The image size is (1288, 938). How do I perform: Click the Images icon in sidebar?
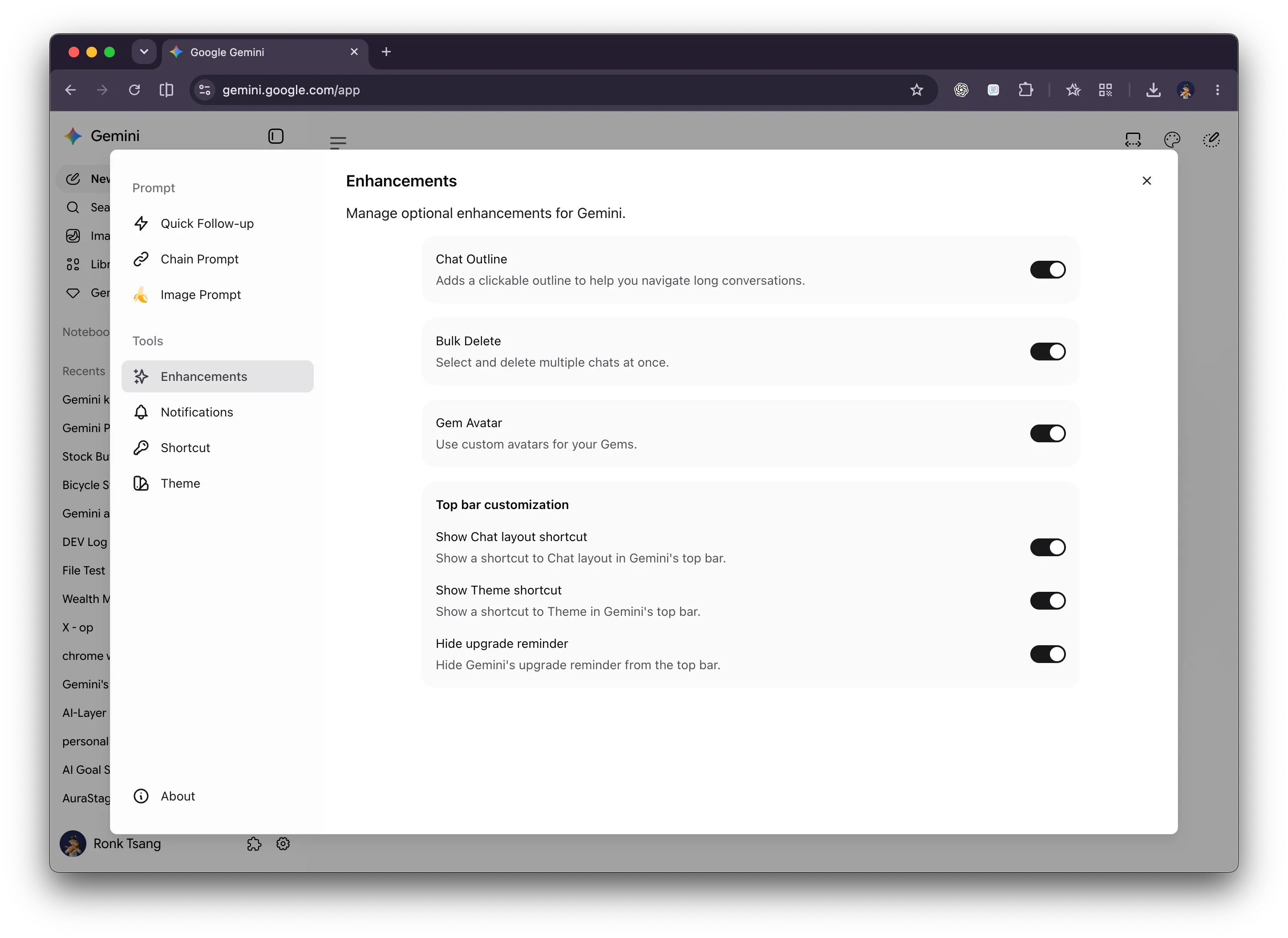pyautogui.click(x=73, y=236)
